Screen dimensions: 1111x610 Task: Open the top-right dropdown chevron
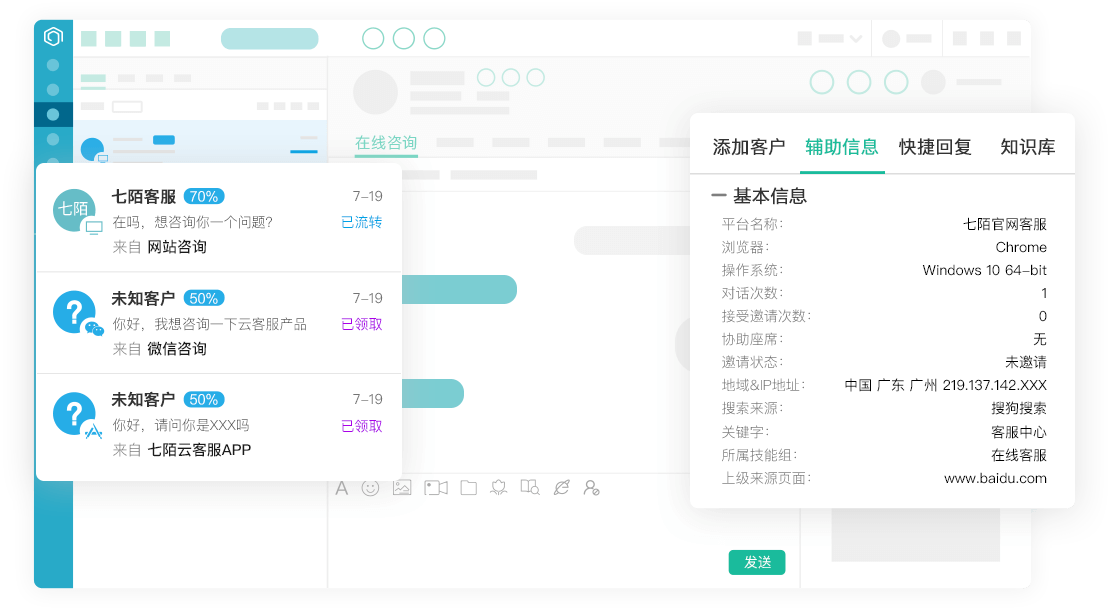click(855, 38)
